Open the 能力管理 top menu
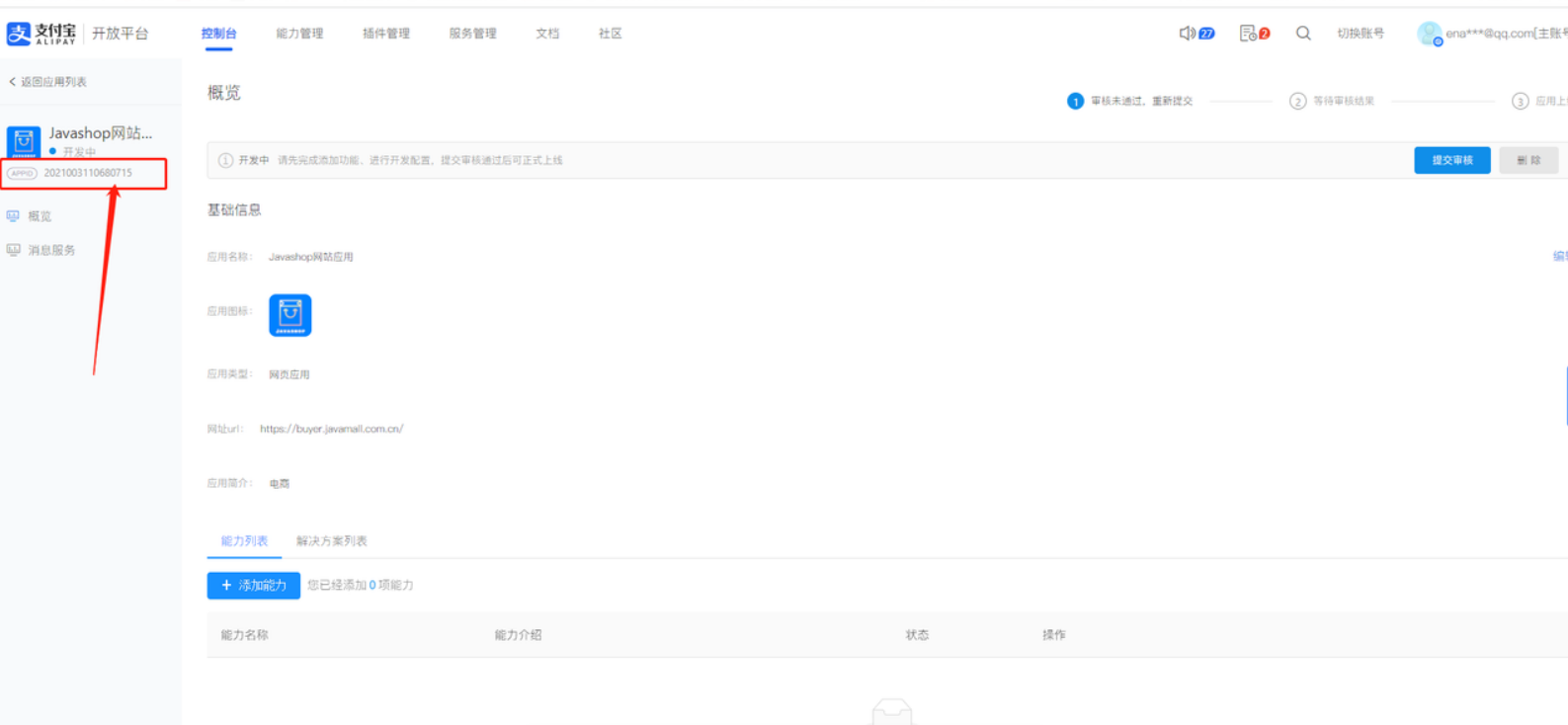This screenshot has width=1568, height=725. [x=299, y=34]
